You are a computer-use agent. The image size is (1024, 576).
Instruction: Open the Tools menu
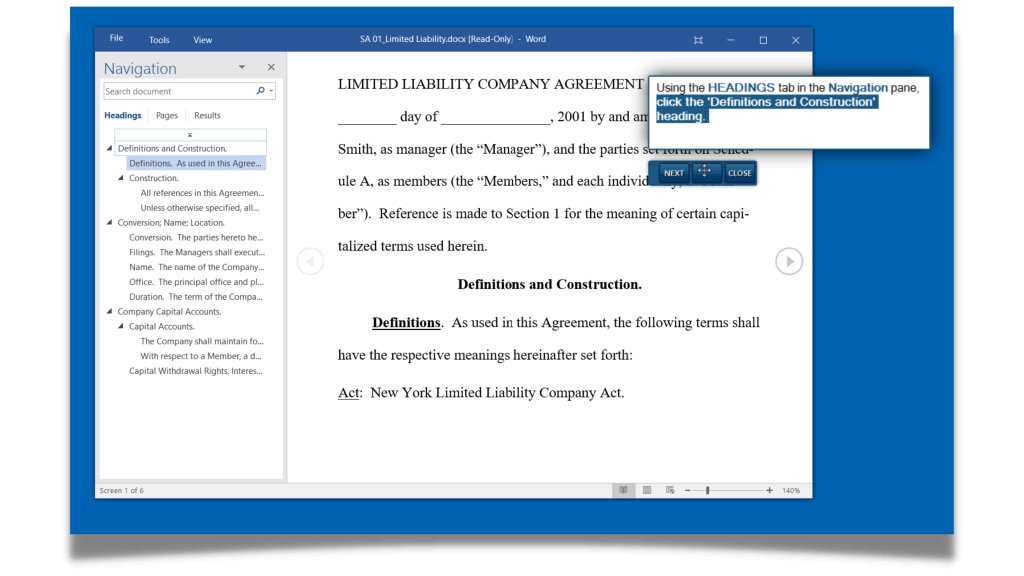(158, 39)
